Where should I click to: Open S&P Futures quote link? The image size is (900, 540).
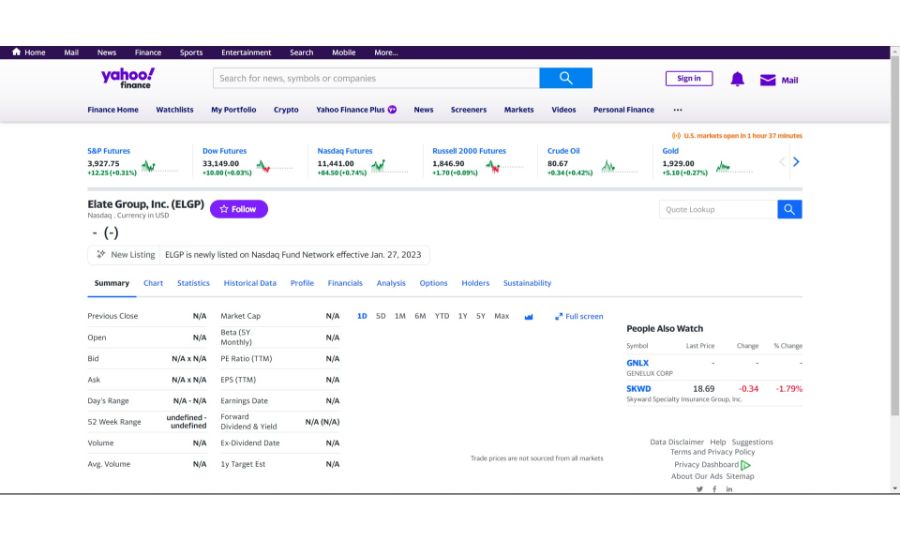click(109, 151)
